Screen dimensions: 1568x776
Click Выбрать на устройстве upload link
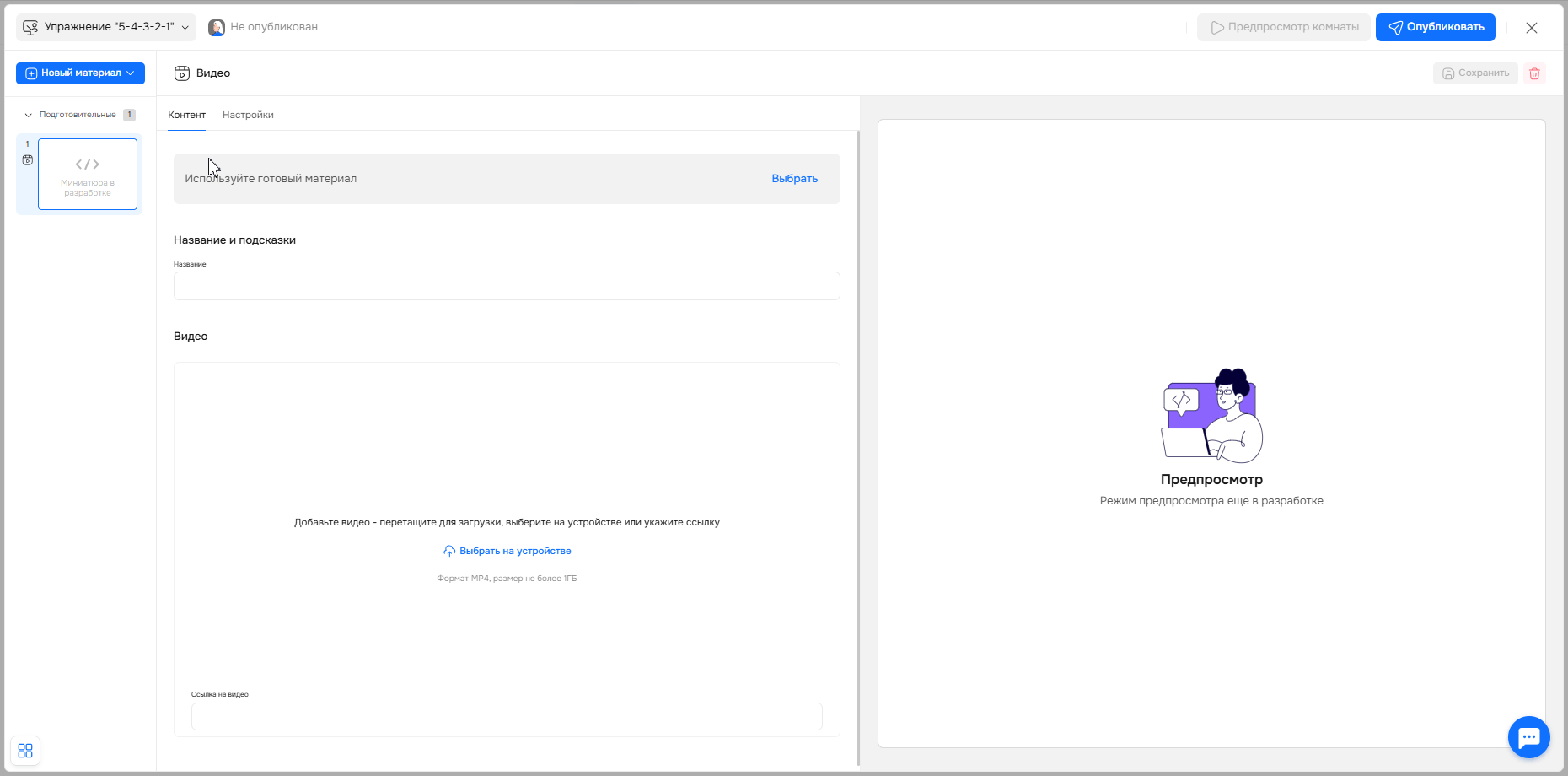[514, 551]
